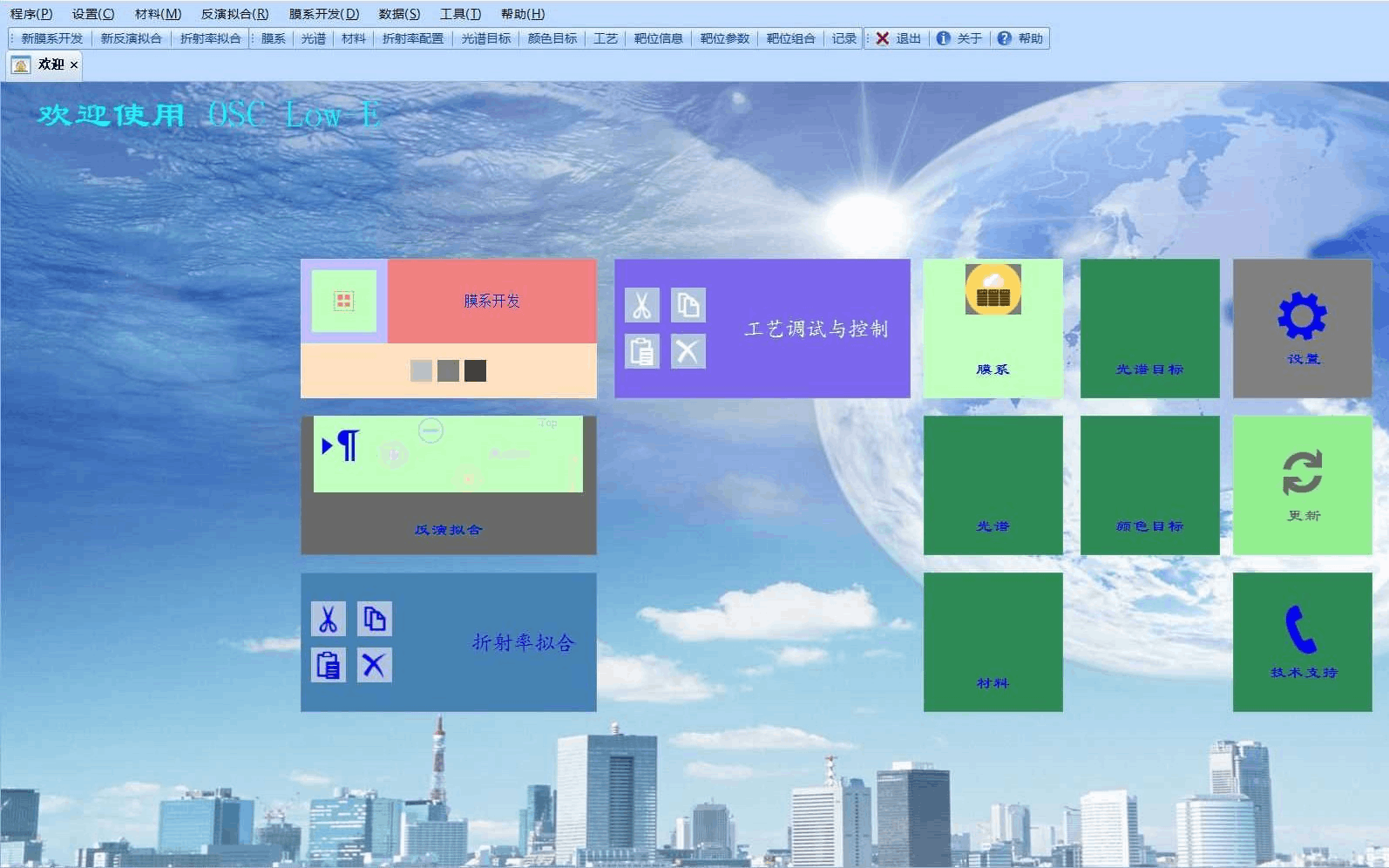The width and height of the screenshot is (1389, 868).
Task: Click 工艺 in the toolbar
Action: point(606,38)
